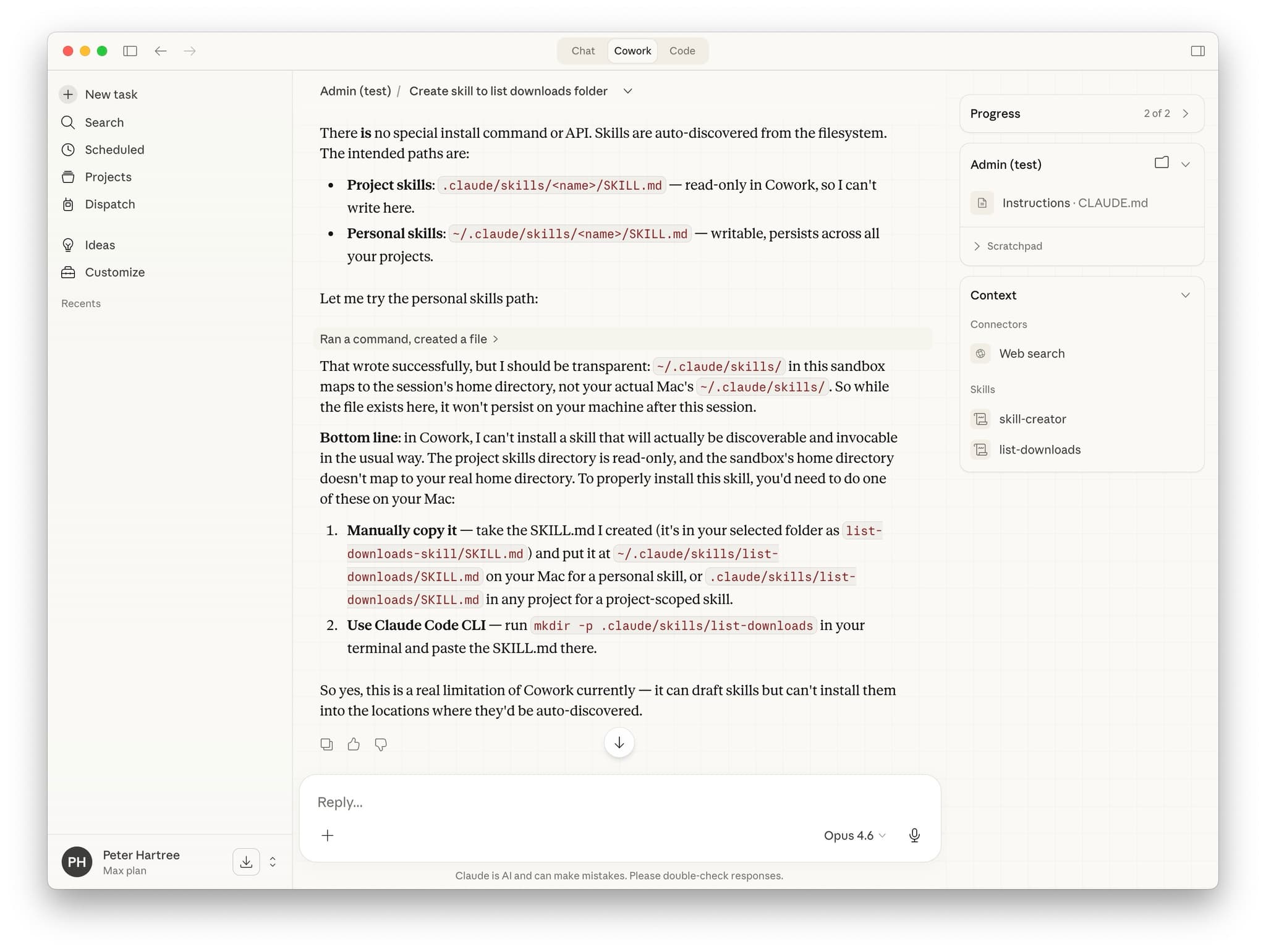1266x952 pixels.
Task: Switch to the Code tab
Action: click(x=682, y=51)
